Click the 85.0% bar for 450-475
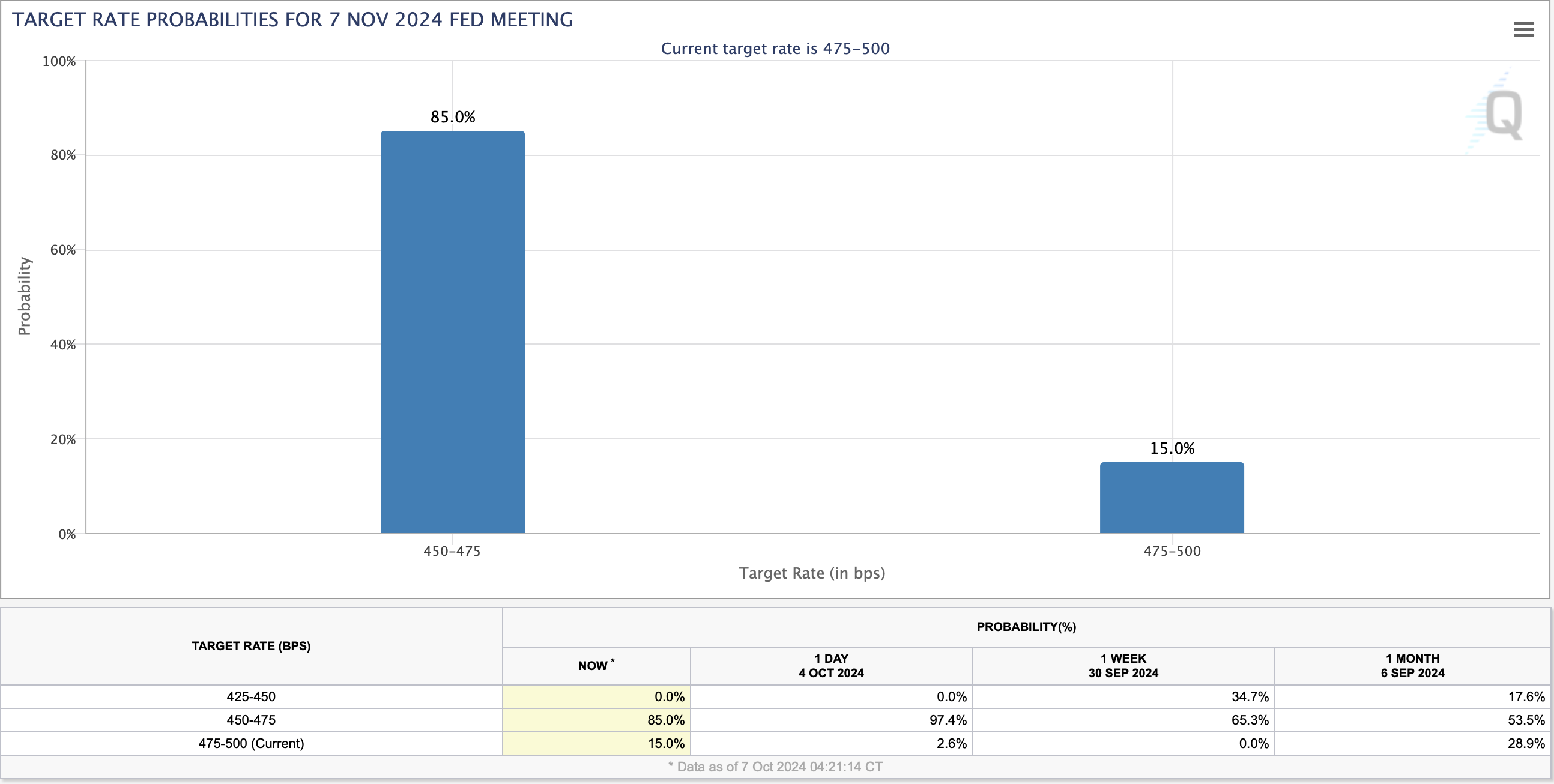The image size is (1554, 784). click(x=452, y=332)
